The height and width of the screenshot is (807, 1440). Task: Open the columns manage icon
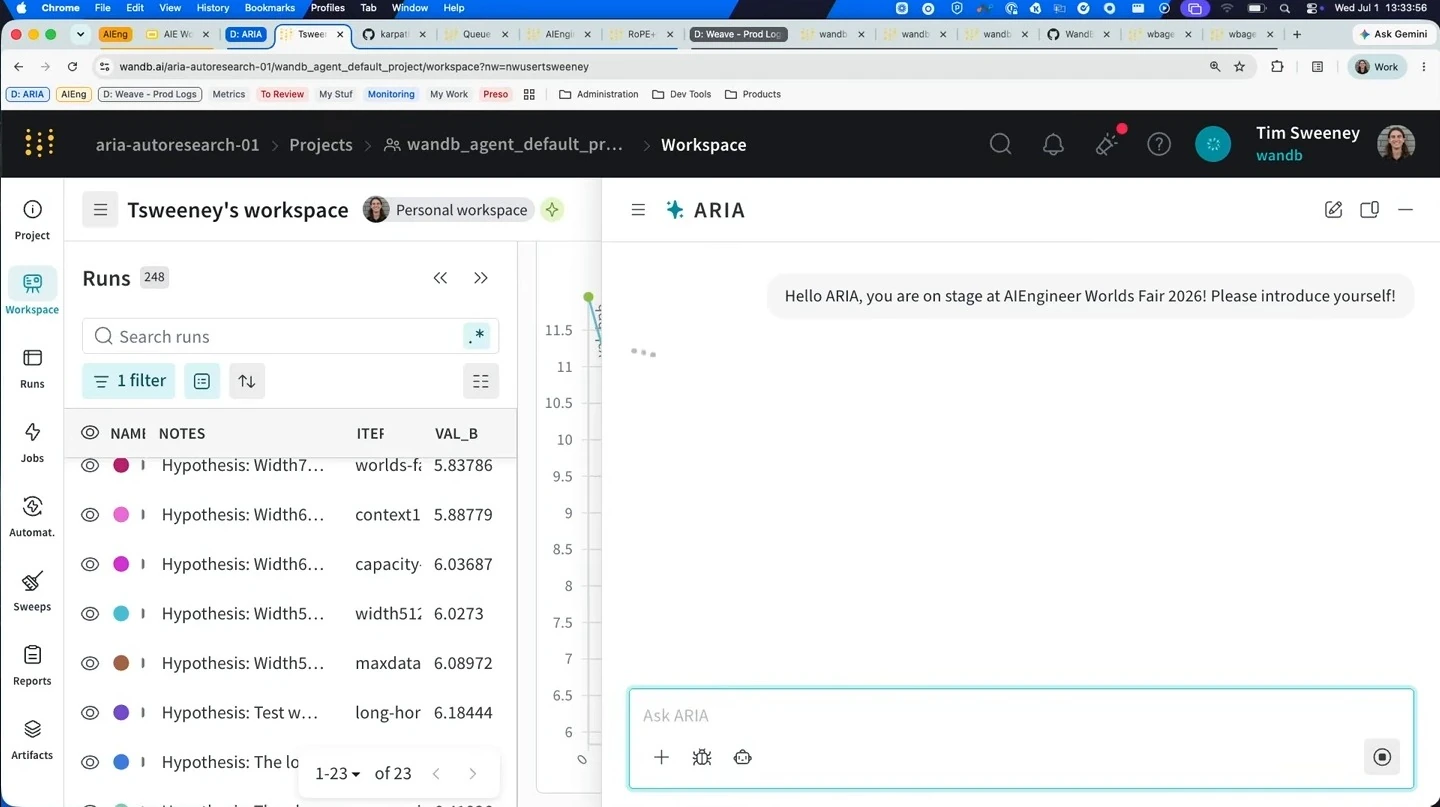tap(481, 381)
